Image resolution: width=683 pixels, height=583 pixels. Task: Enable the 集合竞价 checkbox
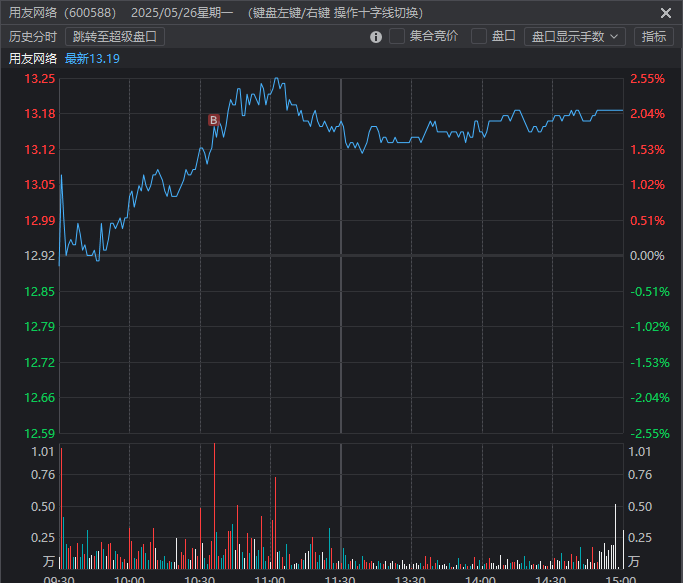click(397, 37)
